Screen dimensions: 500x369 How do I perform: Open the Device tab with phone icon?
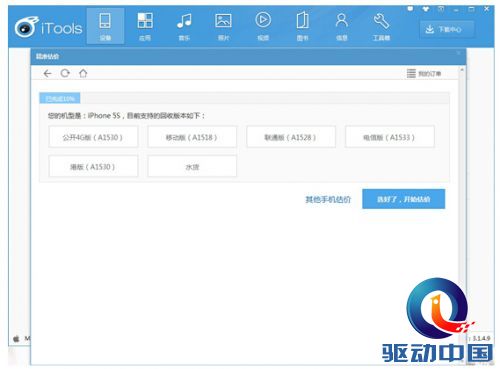(x=105, y=26)
